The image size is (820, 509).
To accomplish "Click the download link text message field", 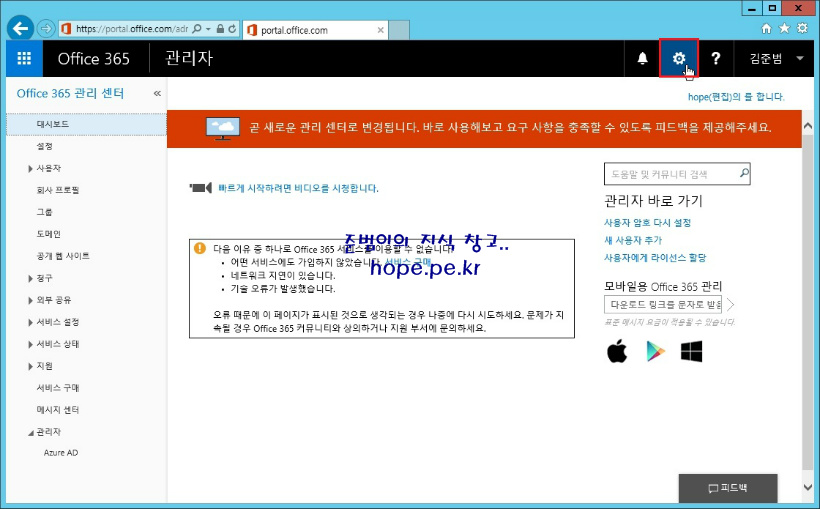I will [663, 304].
